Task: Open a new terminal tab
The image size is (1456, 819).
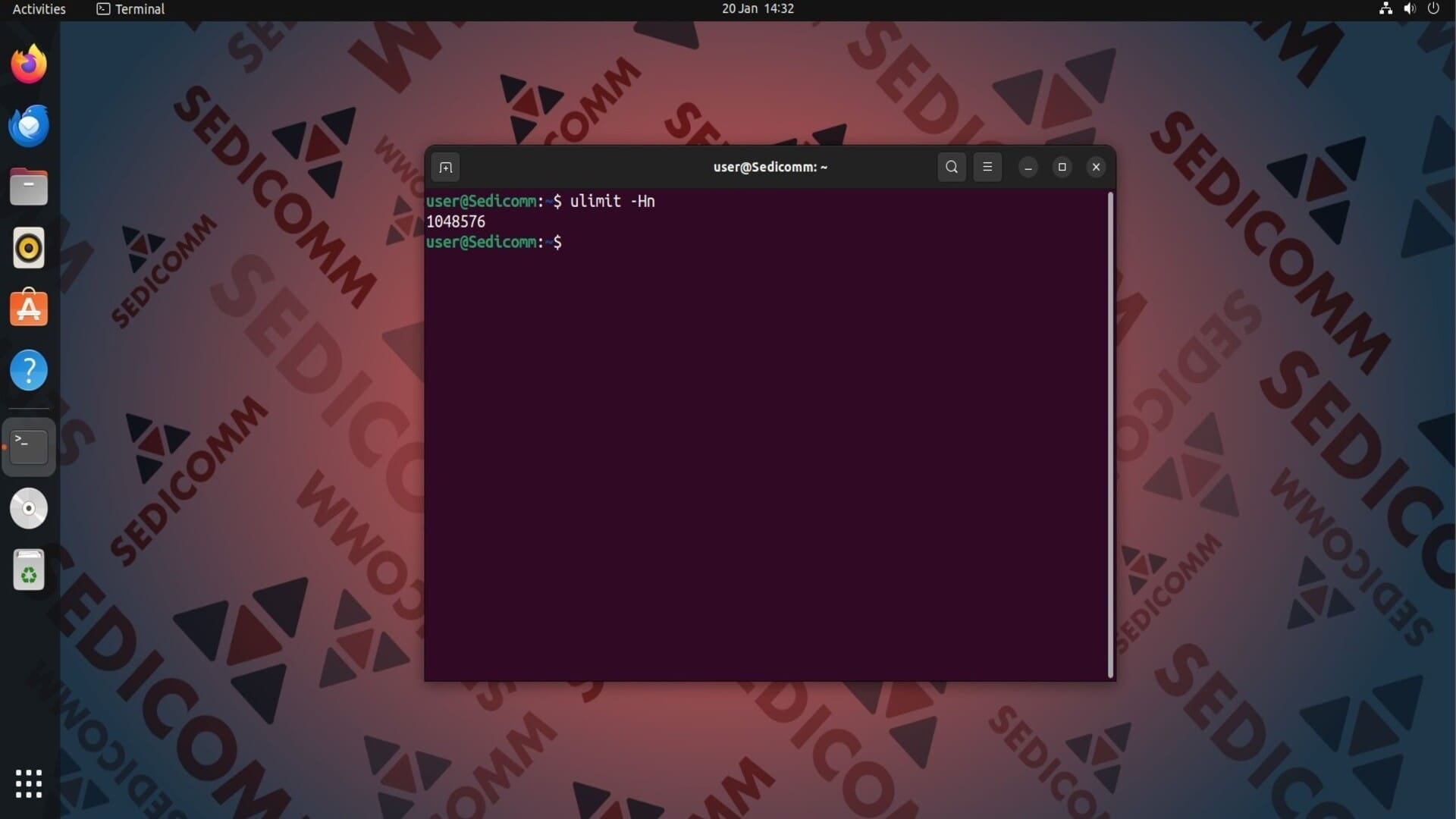Action: [445, 168]
